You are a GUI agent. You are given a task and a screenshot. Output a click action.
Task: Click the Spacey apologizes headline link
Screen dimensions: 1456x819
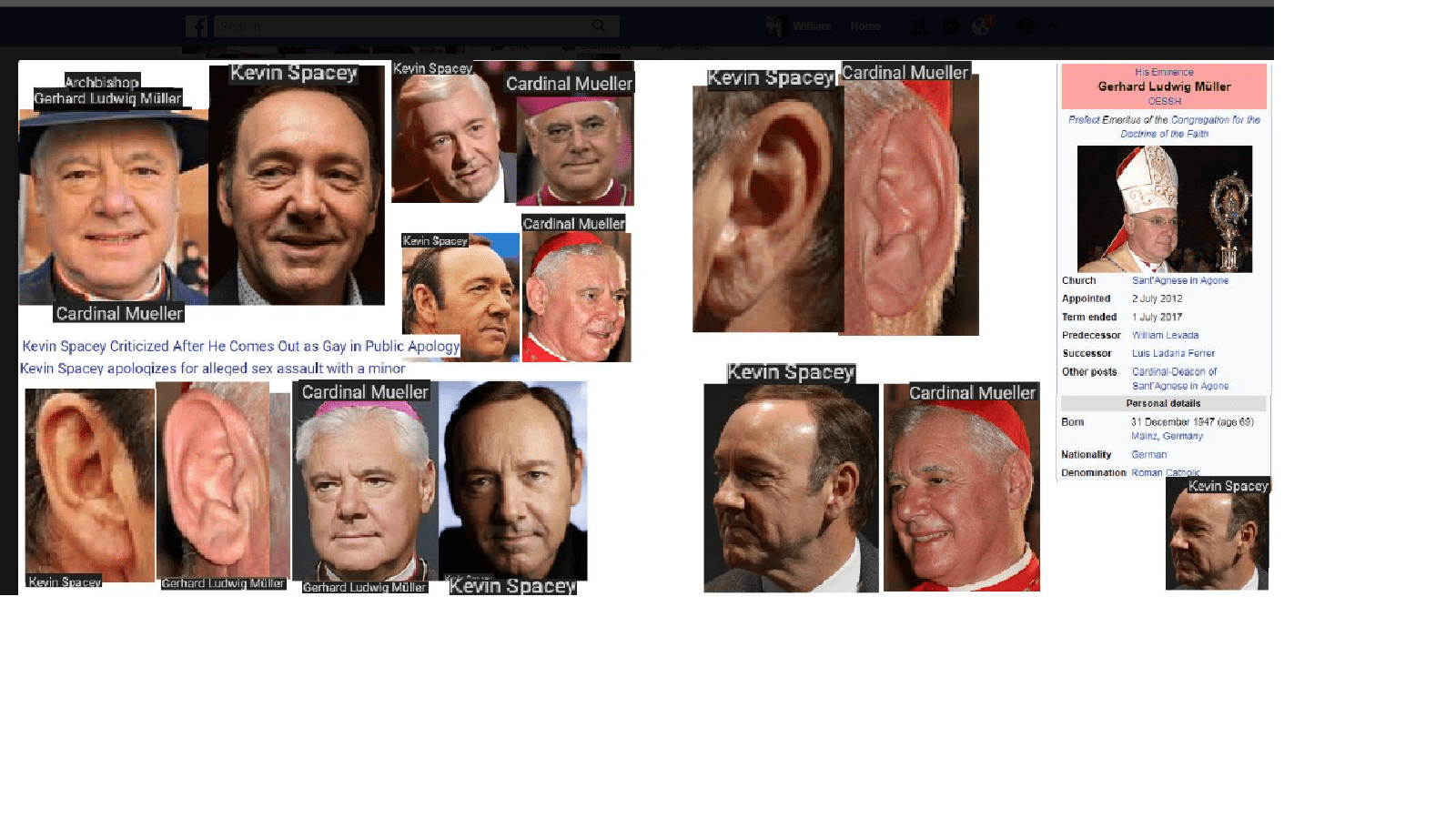(212, 369)
